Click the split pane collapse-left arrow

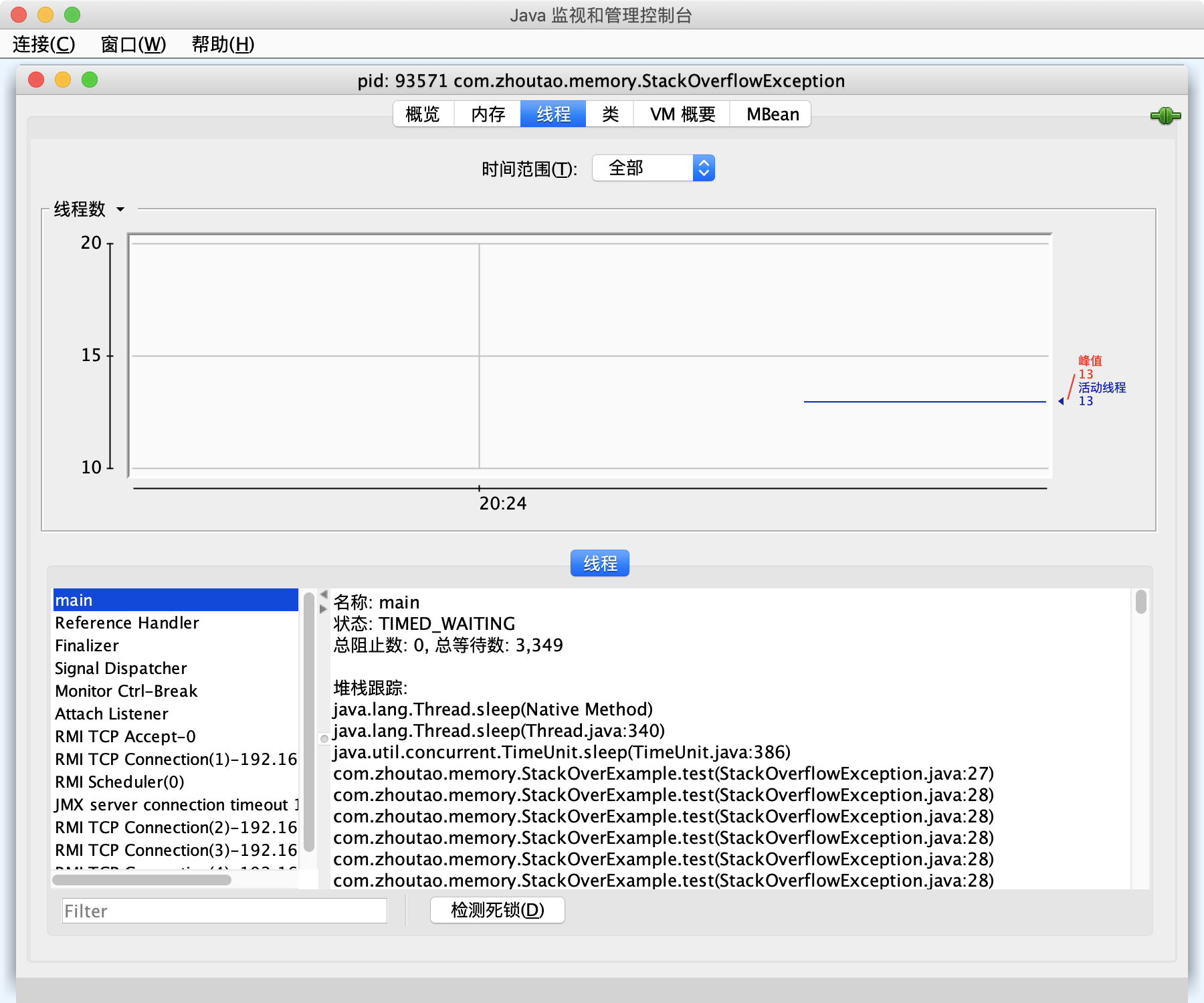[324, 594]
